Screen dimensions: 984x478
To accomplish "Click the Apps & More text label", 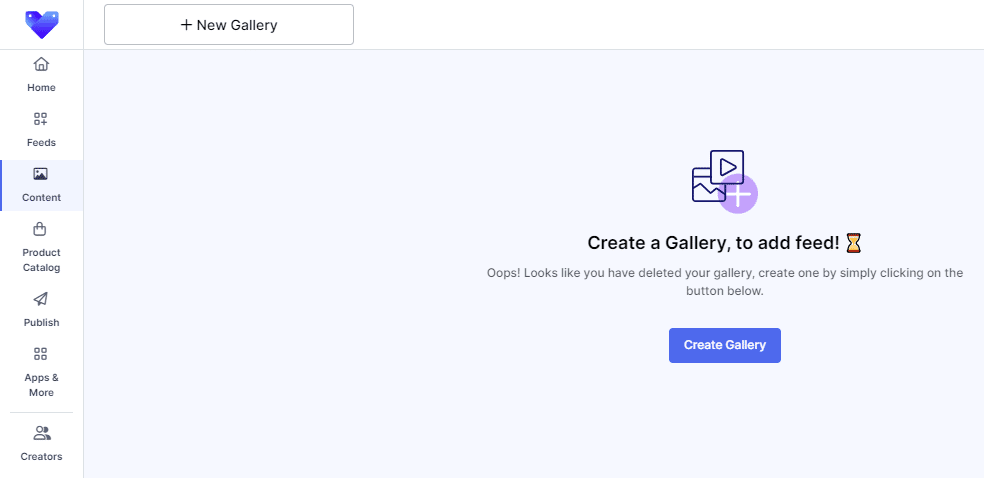I will (41, 385).
